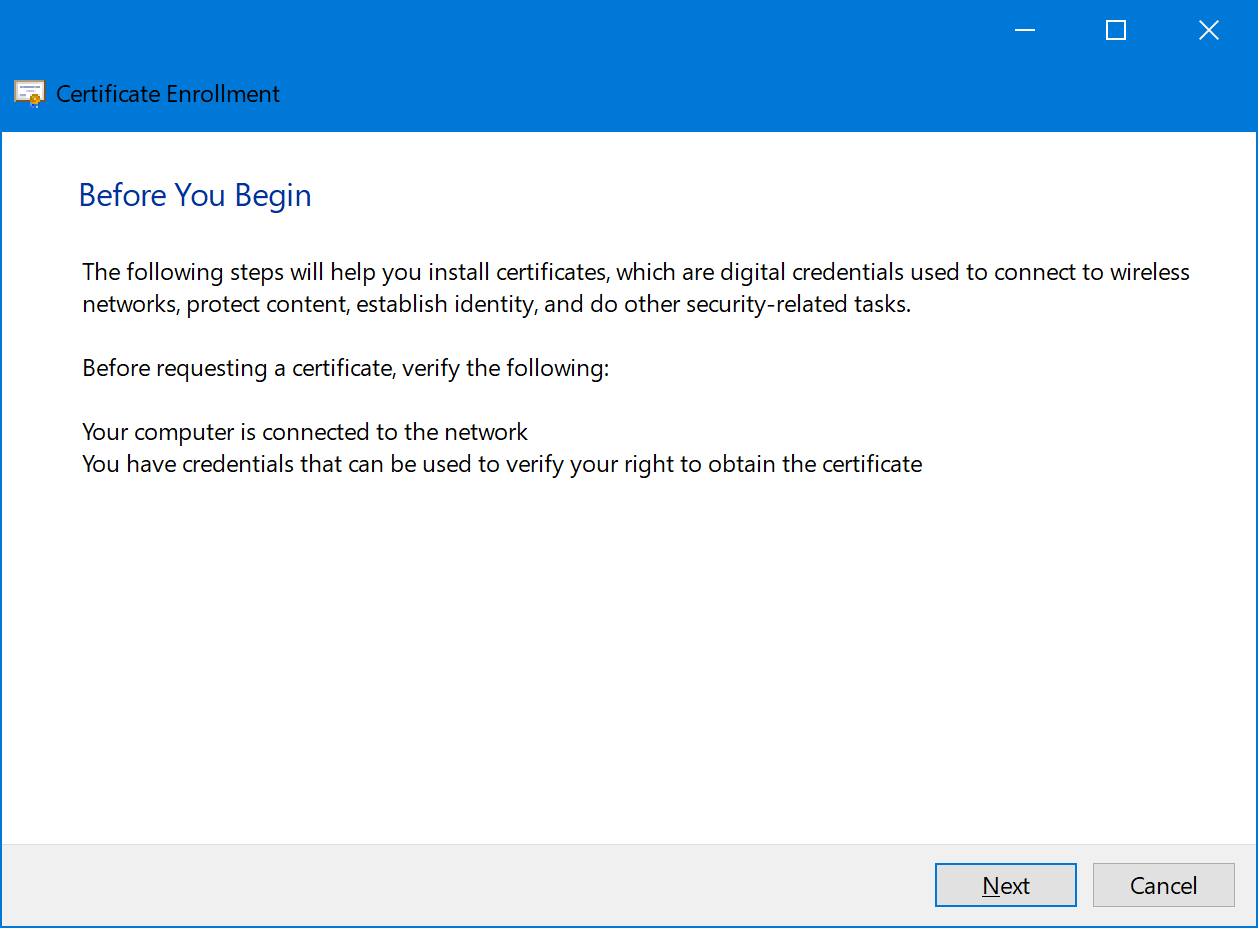Screen dimensions: 1258x928
Task: Click the Certificate Enrollment certificate icon
Action: (28, 93)
